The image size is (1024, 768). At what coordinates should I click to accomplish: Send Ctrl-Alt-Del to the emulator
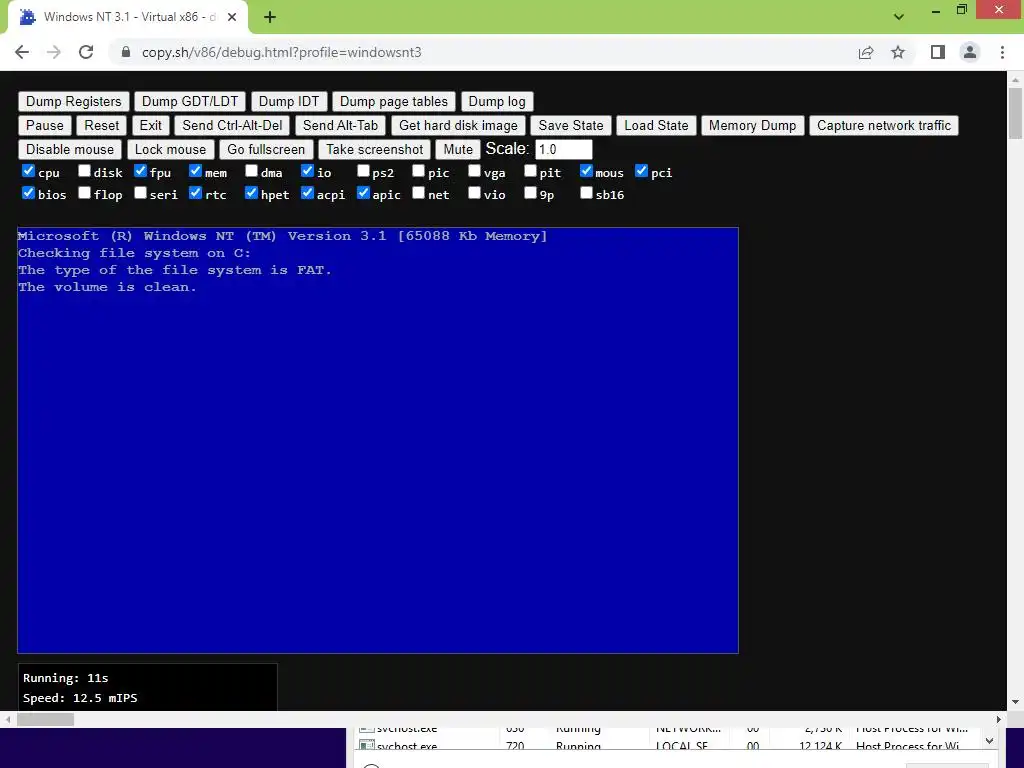[x=232, y=125]
